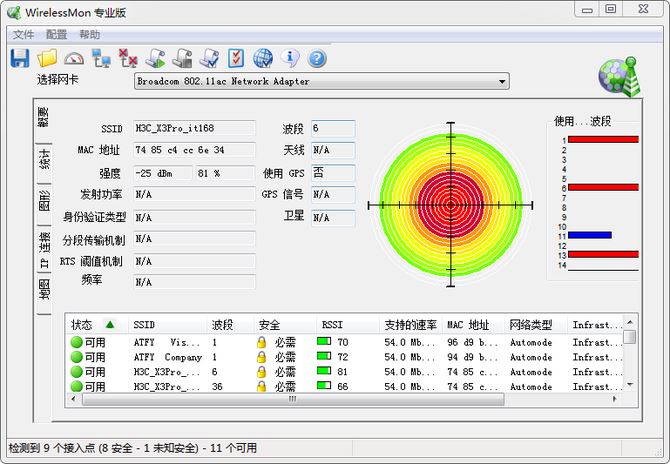Viewport: 670px width, 464px height.
Task: Click RSSI signal bar of value 66
Action: click(324, 386)
